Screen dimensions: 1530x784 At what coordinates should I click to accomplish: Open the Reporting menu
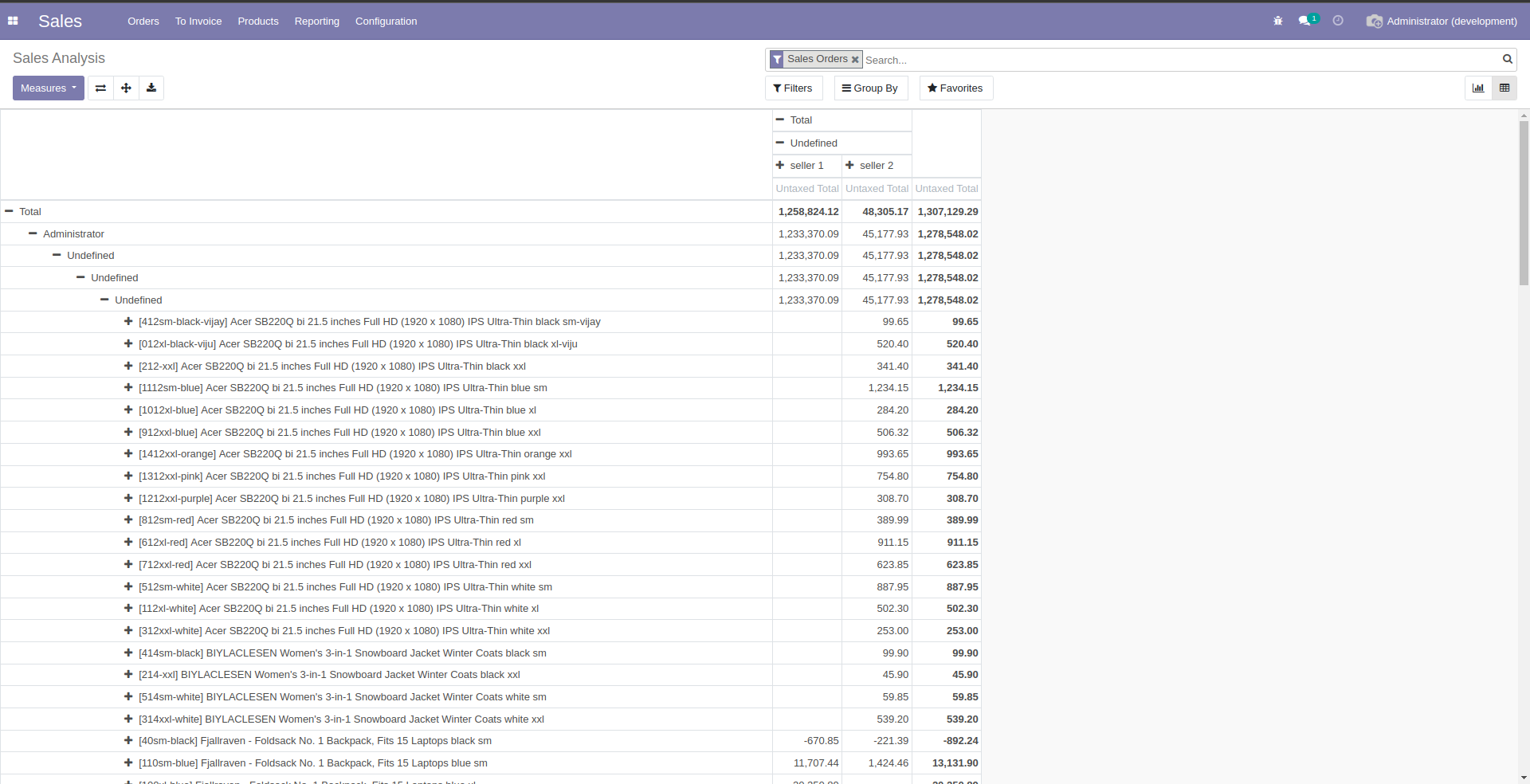click(316, 21)
